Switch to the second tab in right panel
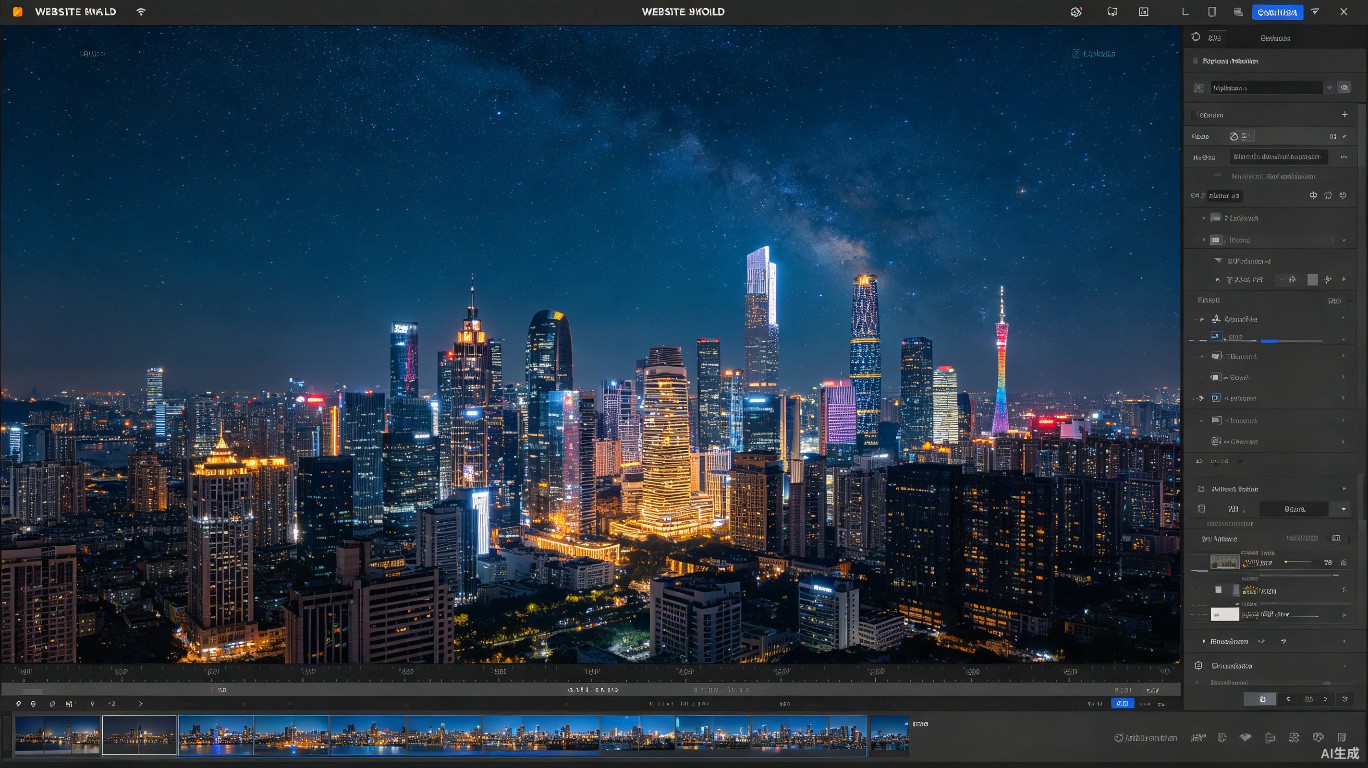Image resolution: width=1368 pixels, height=768 pixels. point(1275,38)
